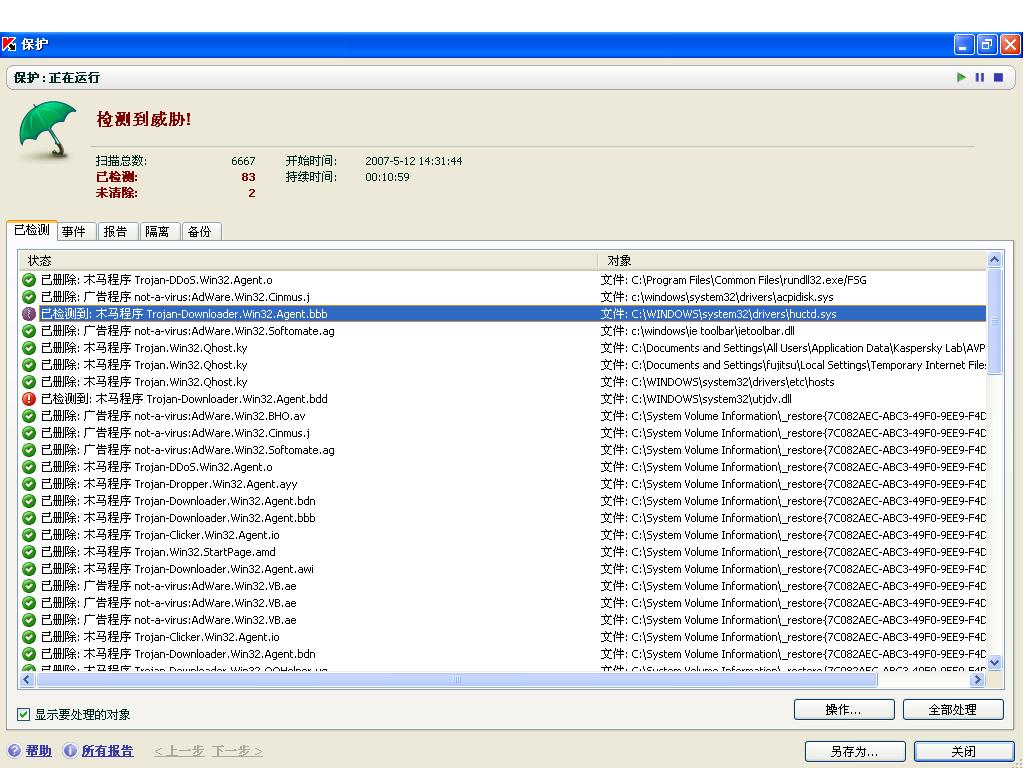The image size is (1024, 768).
Task: Select the drivers\etc\hosts file path
Action: click(717, 382)
